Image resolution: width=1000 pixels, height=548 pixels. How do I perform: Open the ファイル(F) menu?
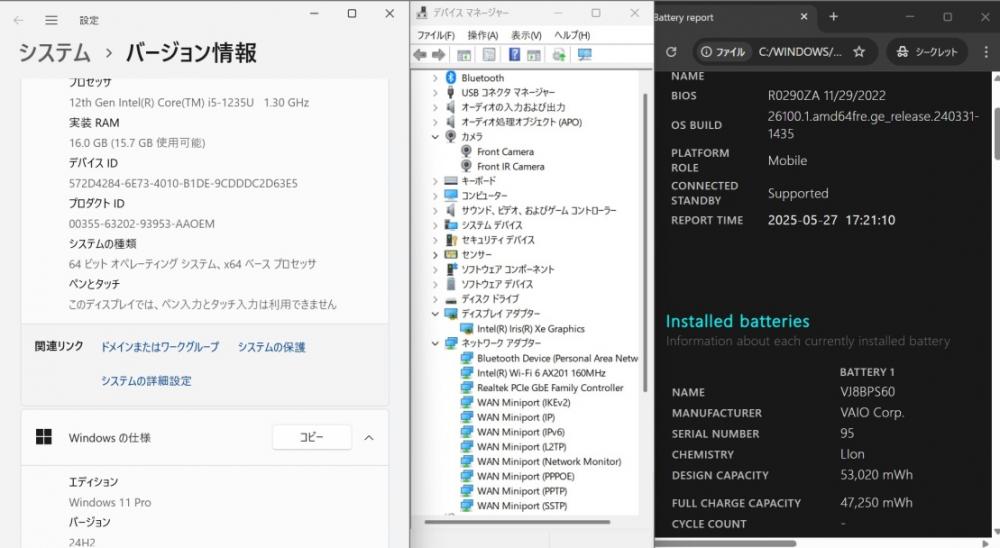(x=436, y=35)
